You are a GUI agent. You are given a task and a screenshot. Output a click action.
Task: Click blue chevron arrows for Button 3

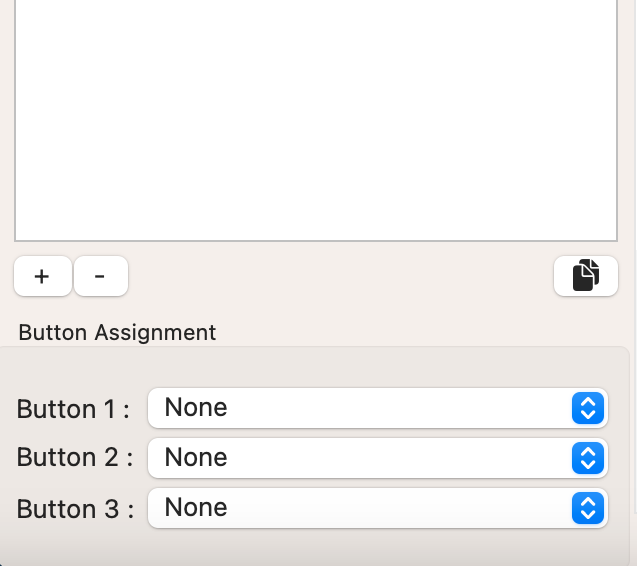point(588,508)
